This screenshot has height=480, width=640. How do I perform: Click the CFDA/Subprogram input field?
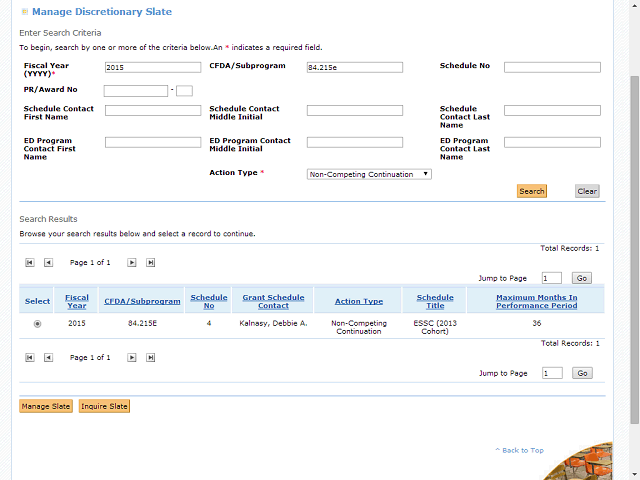[355, 67]
